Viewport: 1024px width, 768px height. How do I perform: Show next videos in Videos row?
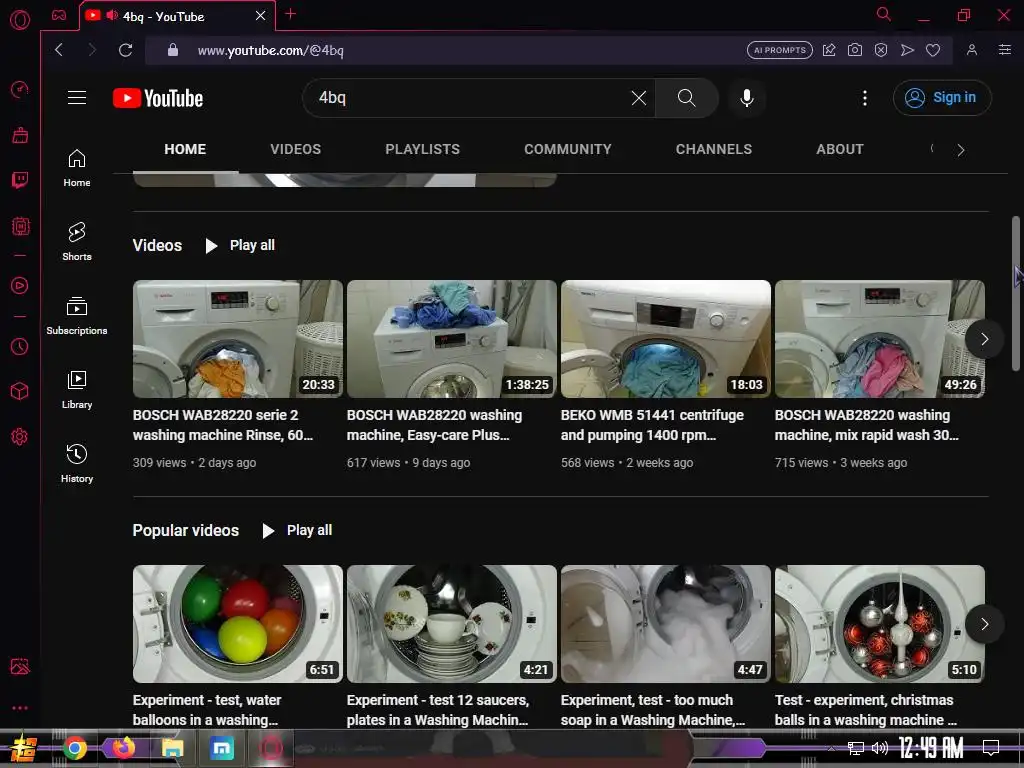(984, 339)
